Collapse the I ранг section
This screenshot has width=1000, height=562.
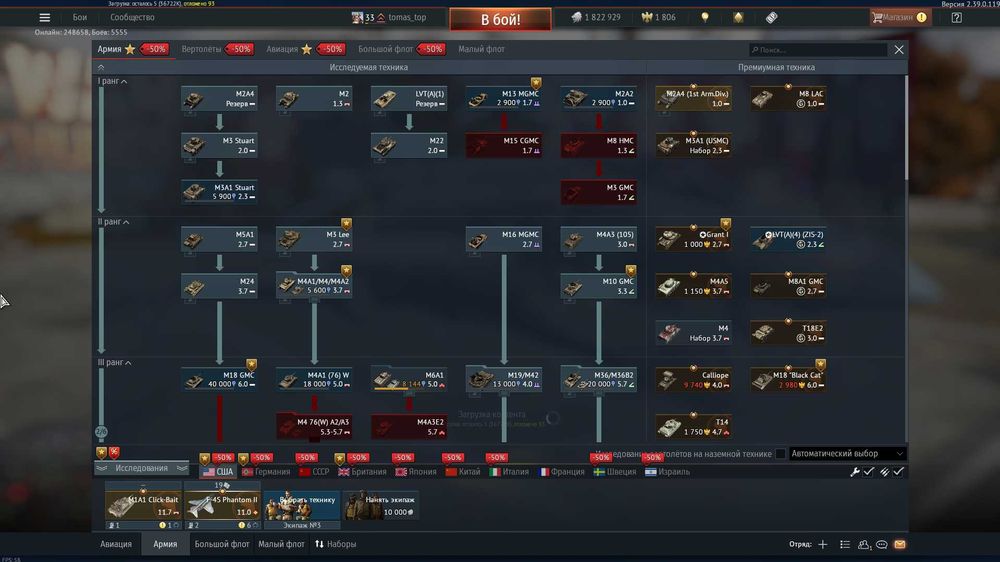click(113, 81)
